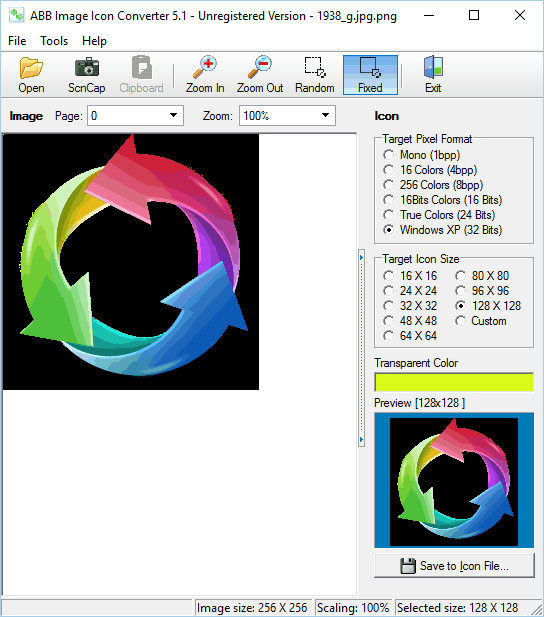Select the 128 X 128 icon size
Screen dimensions: 544x617
[x=488, y=306]
